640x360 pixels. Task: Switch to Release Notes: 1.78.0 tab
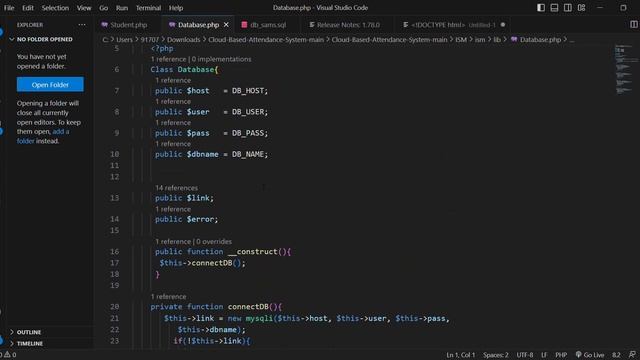tap(348, 25)
